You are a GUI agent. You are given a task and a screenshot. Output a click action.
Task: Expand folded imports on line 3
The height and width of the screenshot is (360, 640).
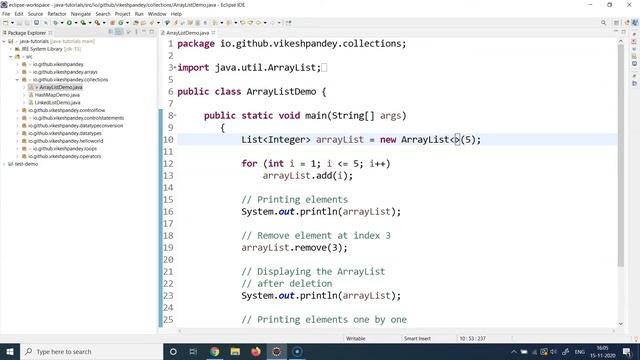pos(175,67)
